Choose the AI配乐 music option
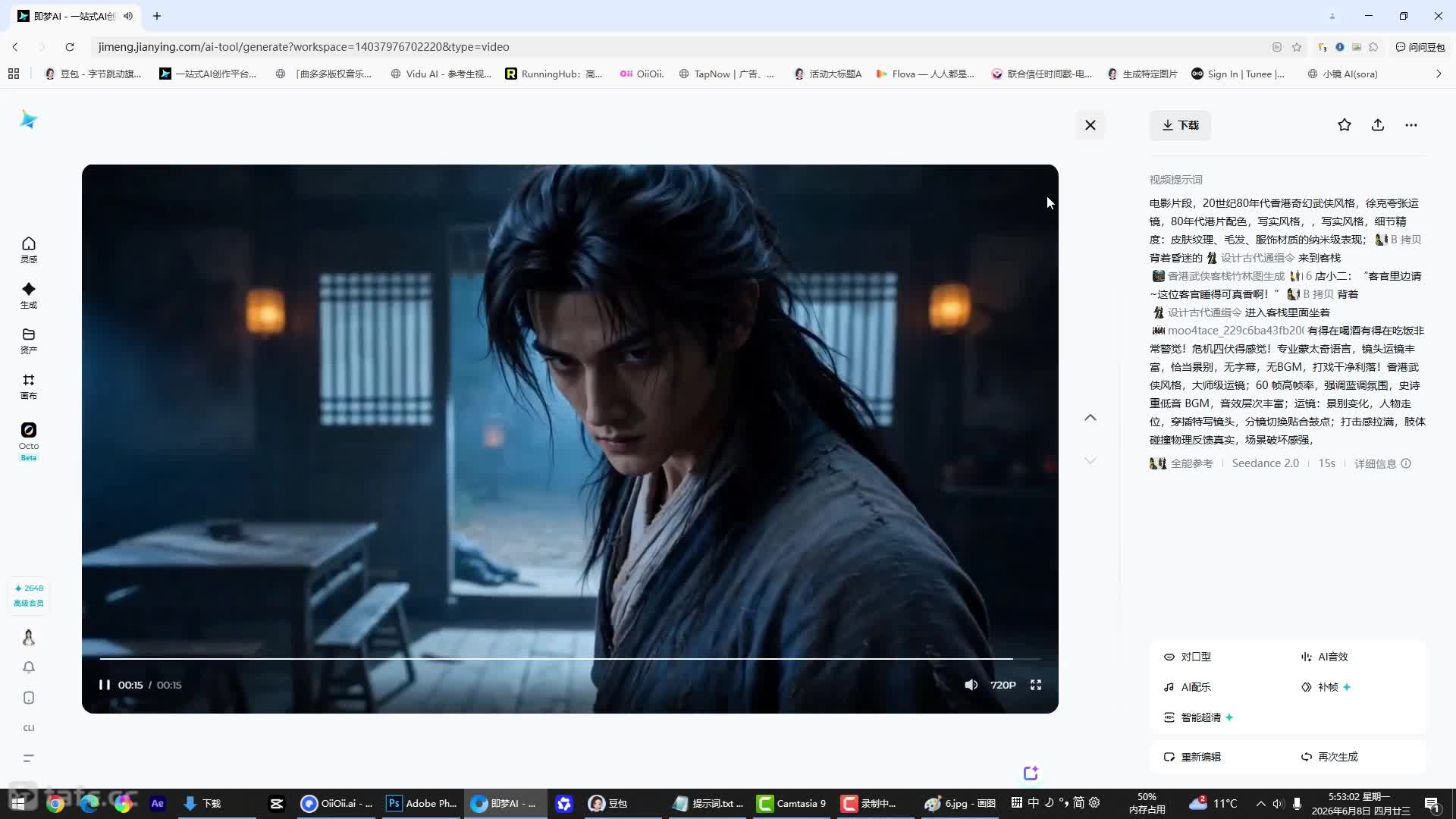 1188,687
